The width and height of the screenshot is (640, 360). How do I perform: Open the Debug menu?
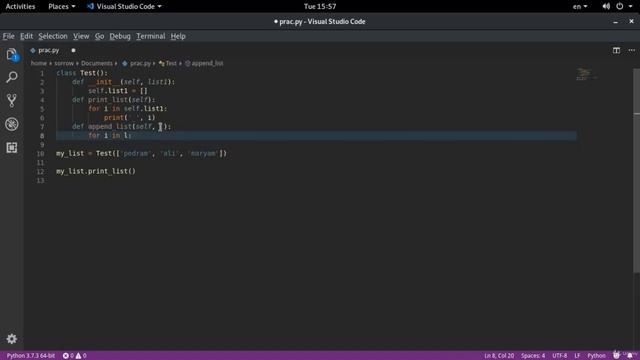120,36
